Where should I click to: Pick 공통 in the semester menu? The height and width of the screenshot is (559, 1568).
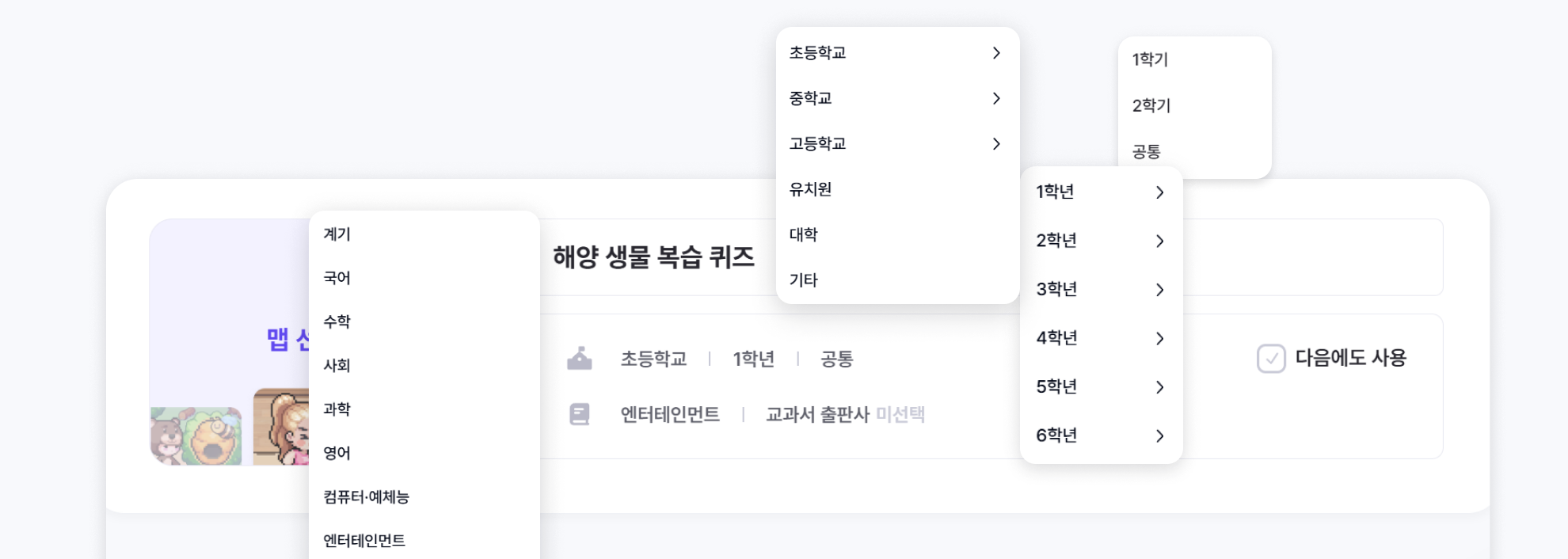(1147, 151)
